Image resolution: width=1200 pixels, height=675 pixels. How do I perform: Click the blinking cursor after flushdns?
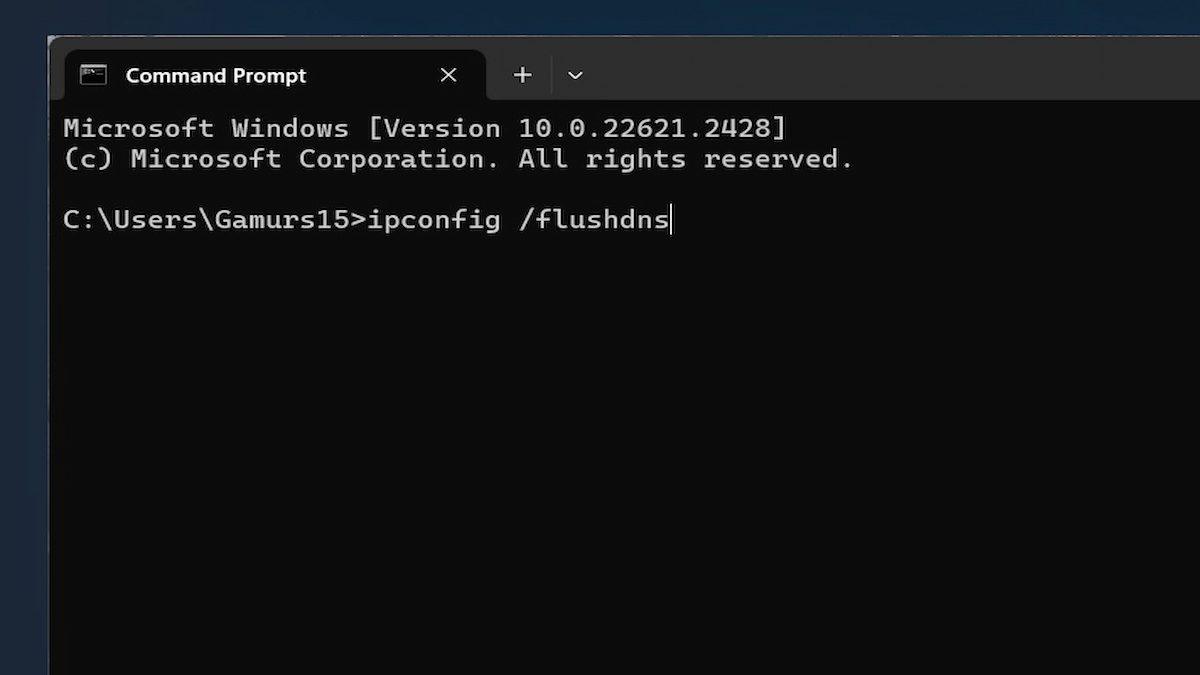pyautogui.click(x=672, y=220)
